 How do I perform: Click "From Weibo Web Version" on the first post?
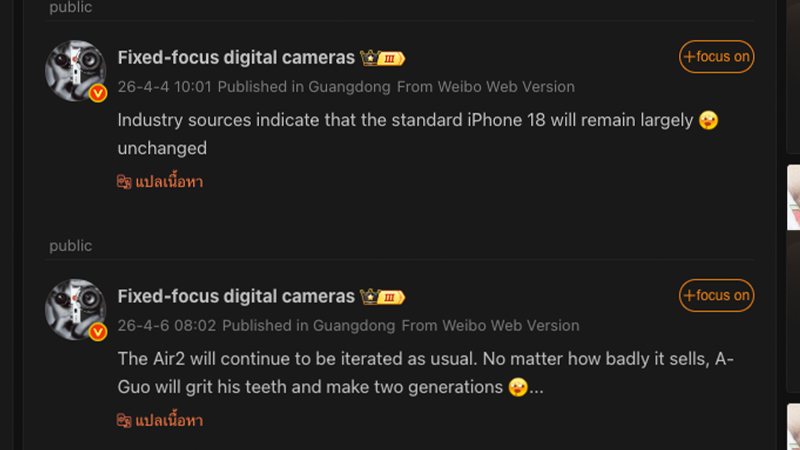point(486,87)
